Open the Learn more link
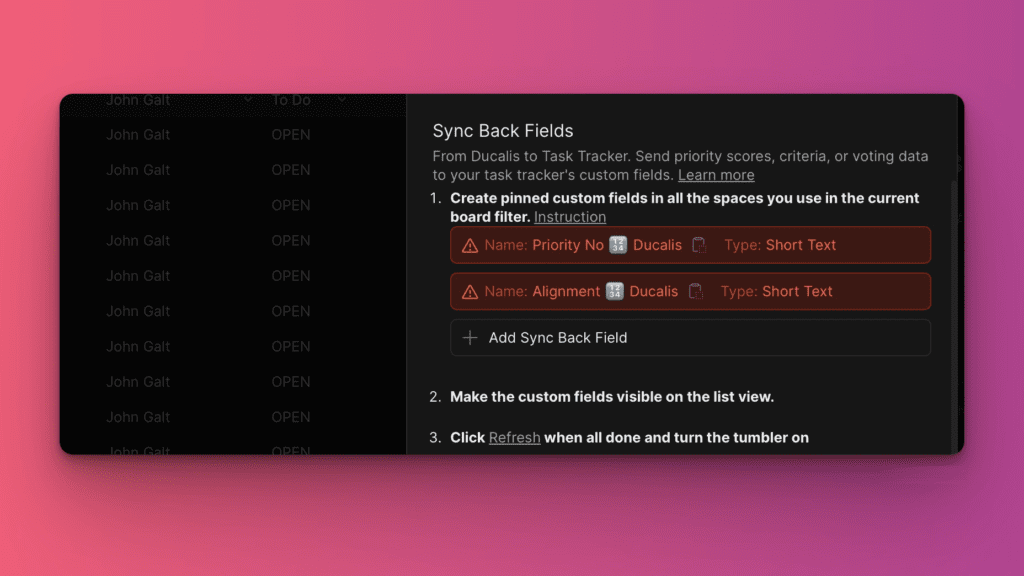Image resolution: width=1024 pixels, height=576 pixels. tap(716, 175)
